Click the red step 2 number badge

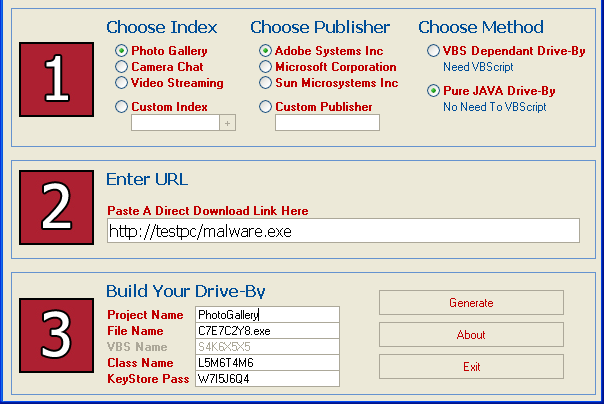click(57, 205)
